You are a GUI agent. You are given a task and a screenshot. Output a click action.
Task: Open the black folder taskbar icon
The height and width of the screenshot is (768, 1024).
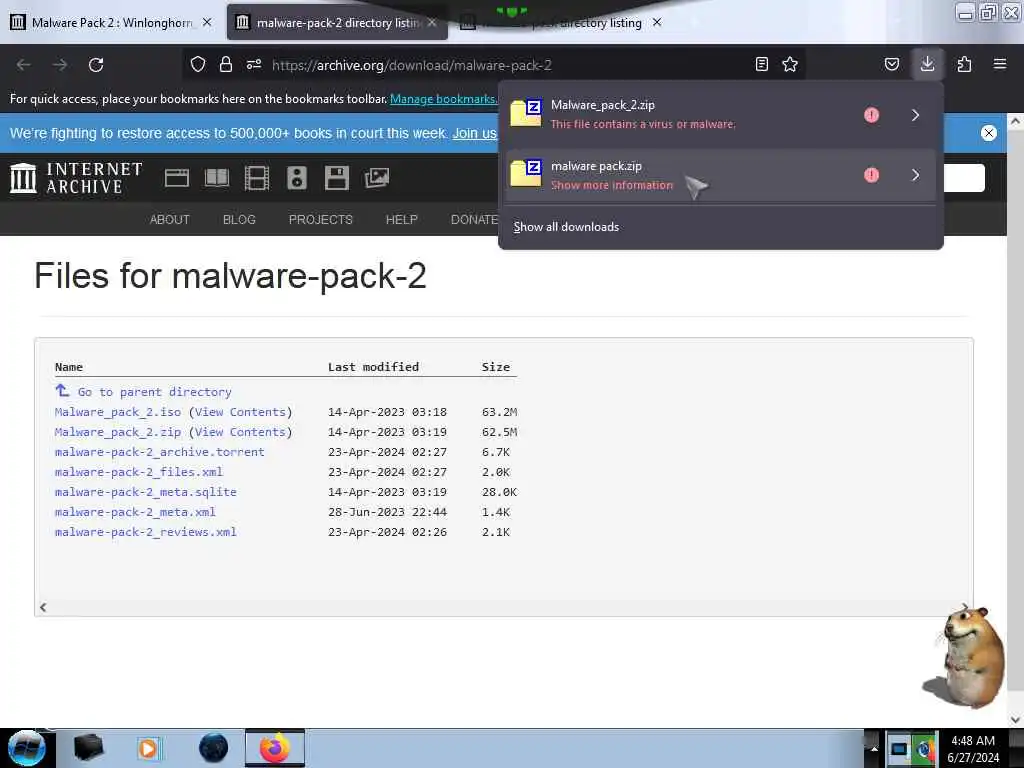tap(88, 748)
